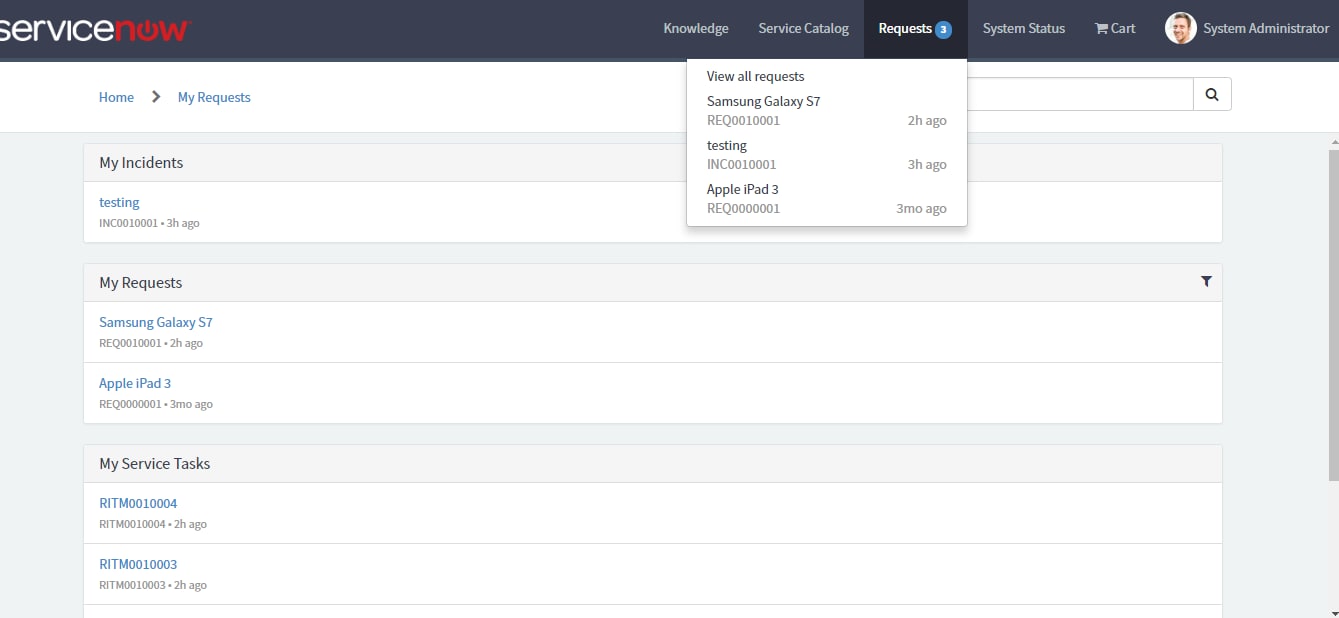Click Home in the breadcrumb trail
The width and height of the screenshot is (1339, 618).
[115, 97]
